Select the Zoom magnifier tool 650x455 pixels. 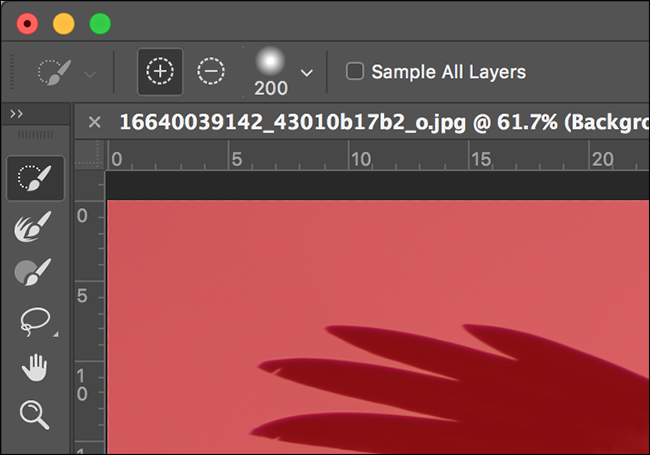pyautogui.click(x=34, y=414)
